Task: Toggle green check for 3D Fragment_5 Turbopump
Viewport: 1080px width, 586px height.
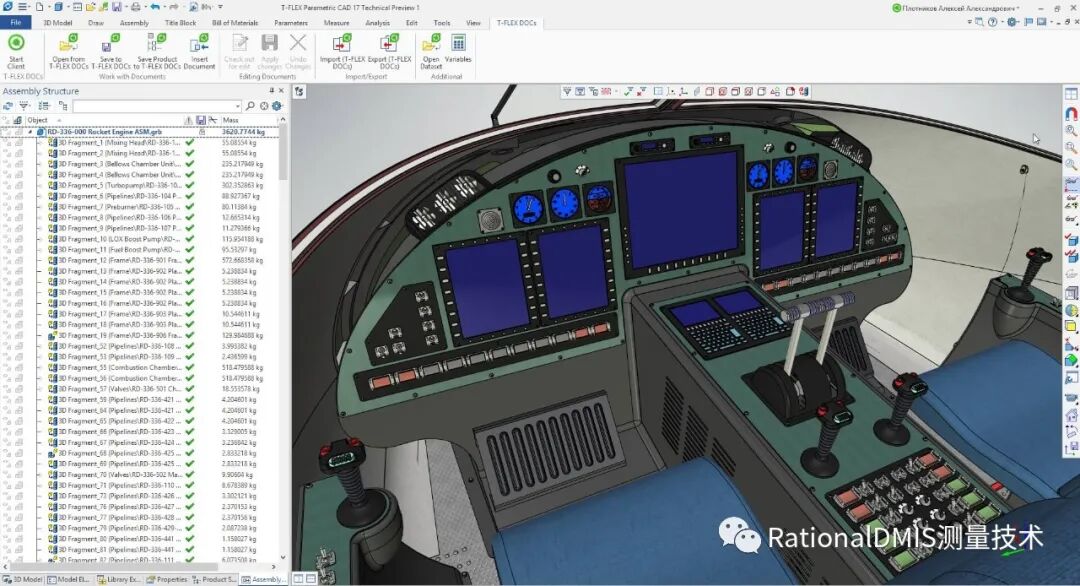Action: coord(189,185)
